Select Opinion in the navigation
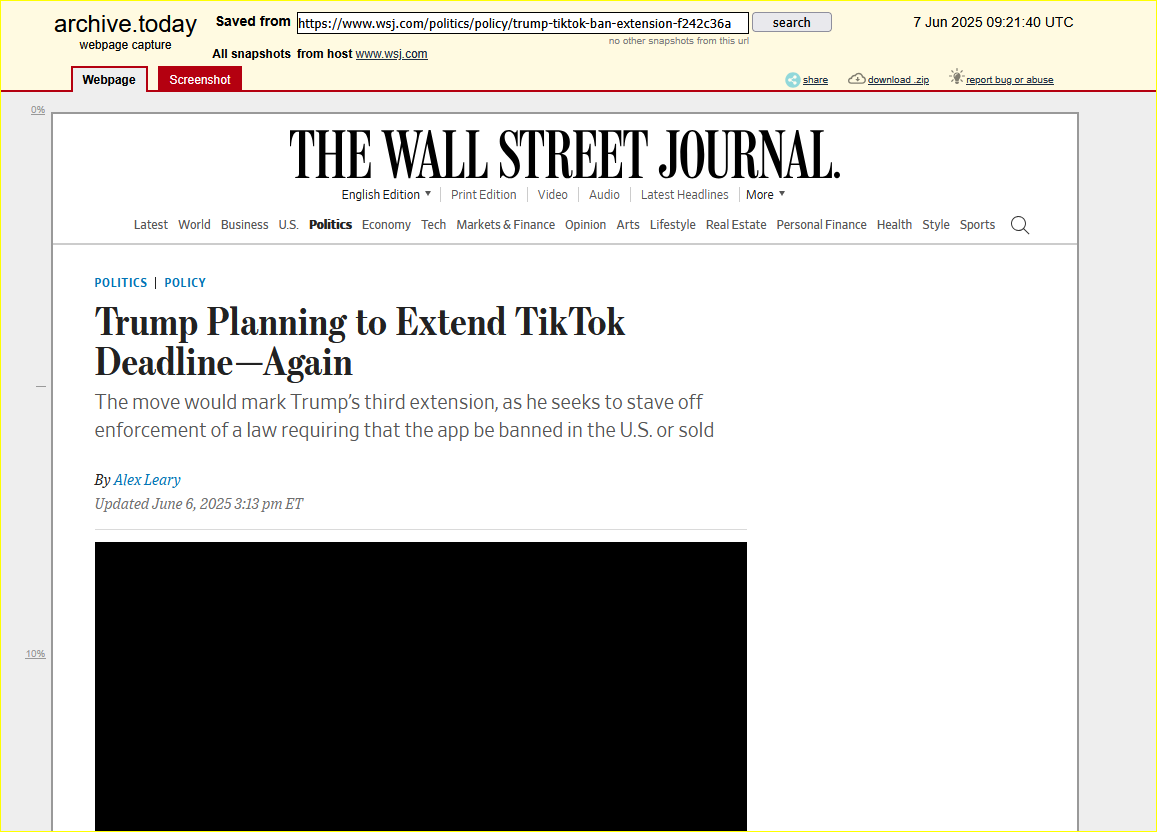The image size is (1157, 832). (585, 225)
